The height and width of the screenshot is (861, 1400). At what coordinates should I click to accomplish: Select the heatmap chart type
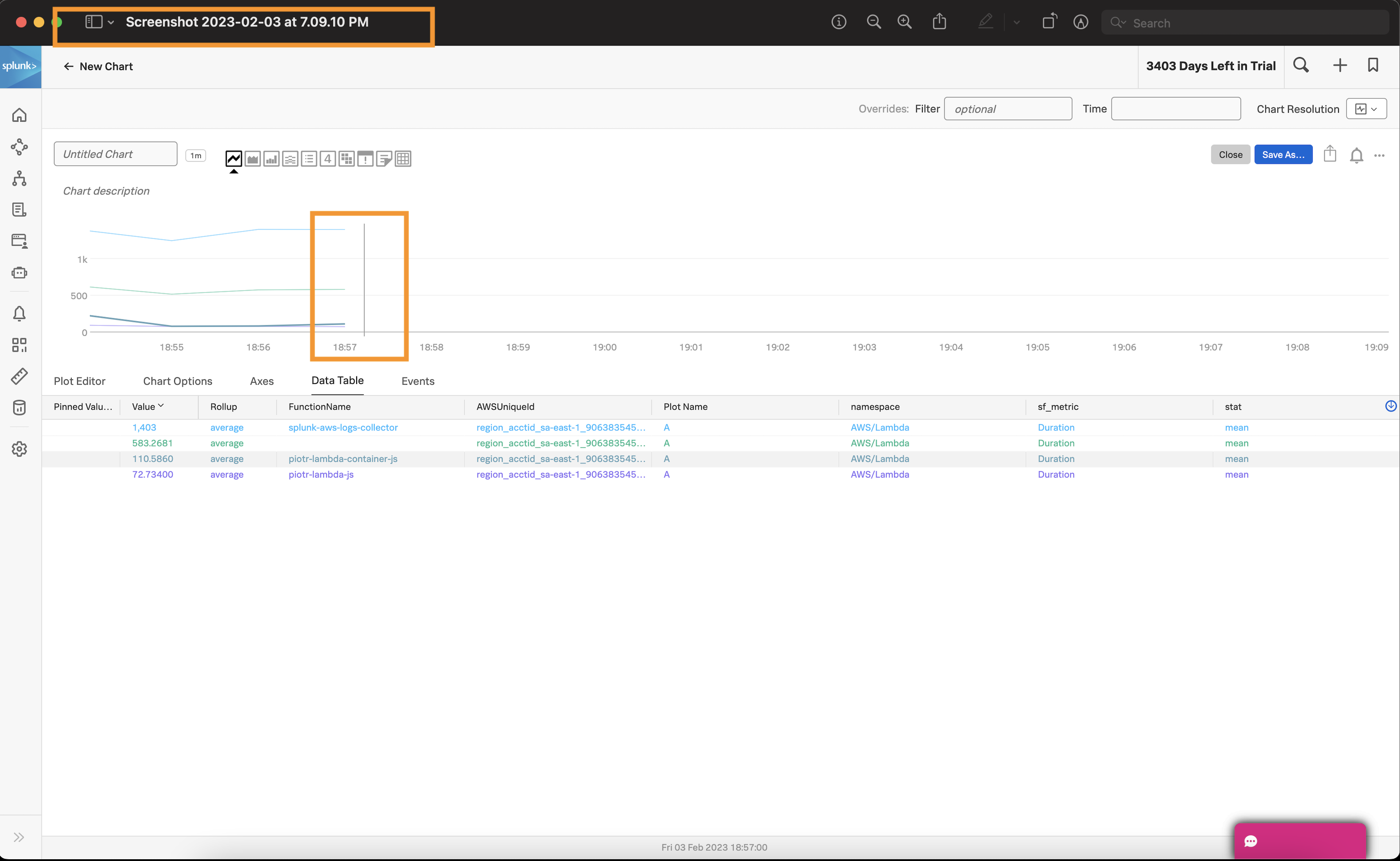(346, 158)
